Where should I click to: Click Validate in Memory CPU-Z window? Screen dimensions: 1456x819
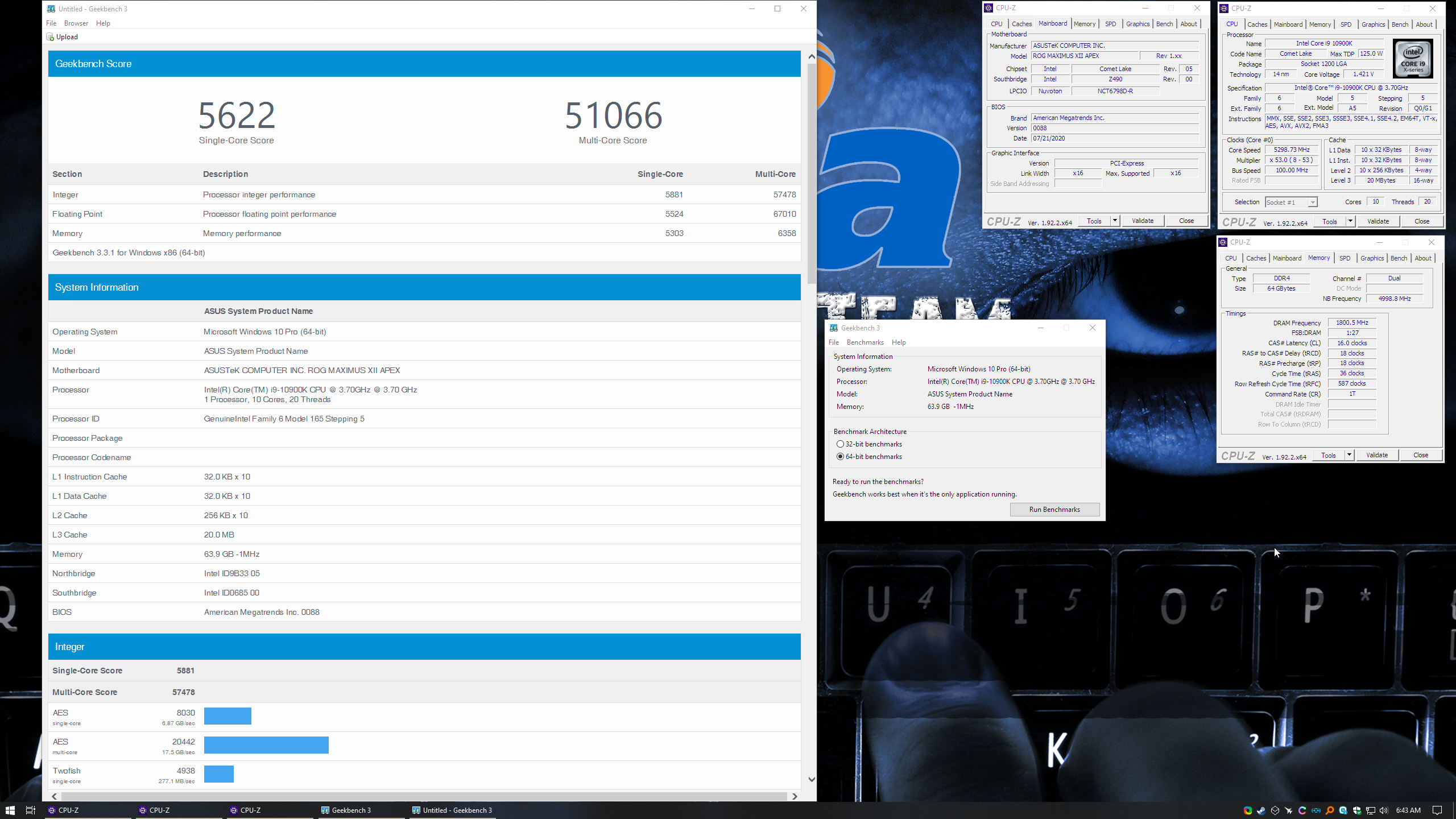click(1377, 455)
